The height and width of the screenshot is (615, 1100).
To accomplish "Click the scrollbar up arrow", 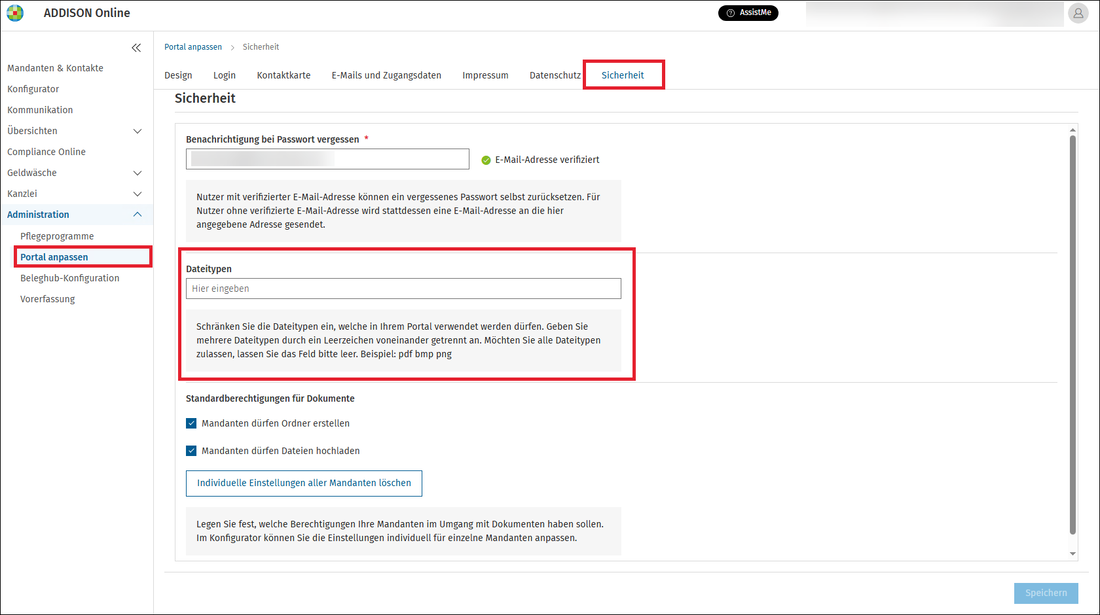I will [x=1073, y=130].
